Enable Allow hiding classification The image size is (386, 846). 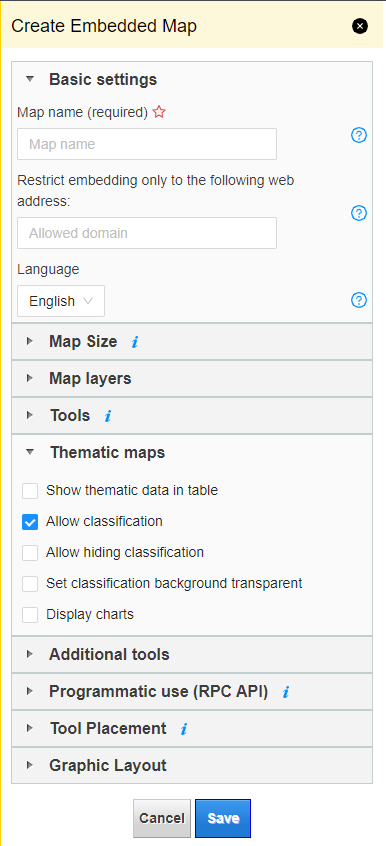(30, 552)
